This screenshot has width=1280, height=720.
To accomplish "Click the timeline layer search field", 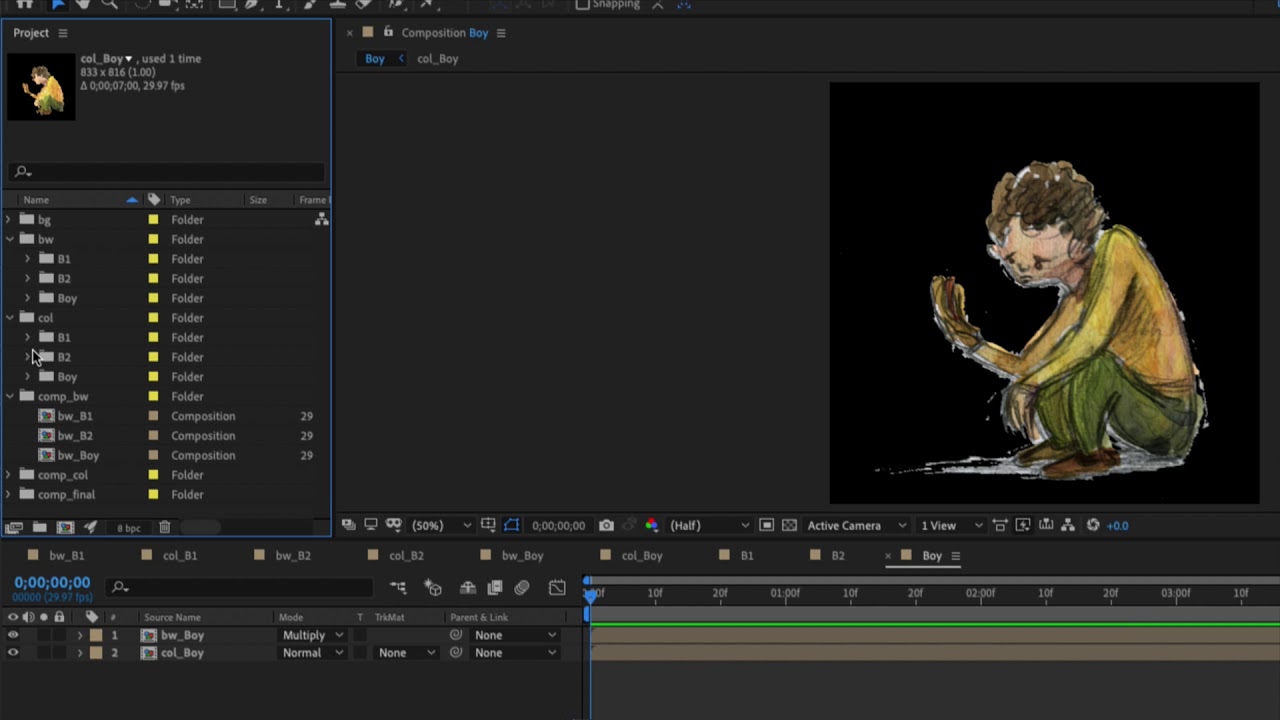I will click(x=240, y=588).
